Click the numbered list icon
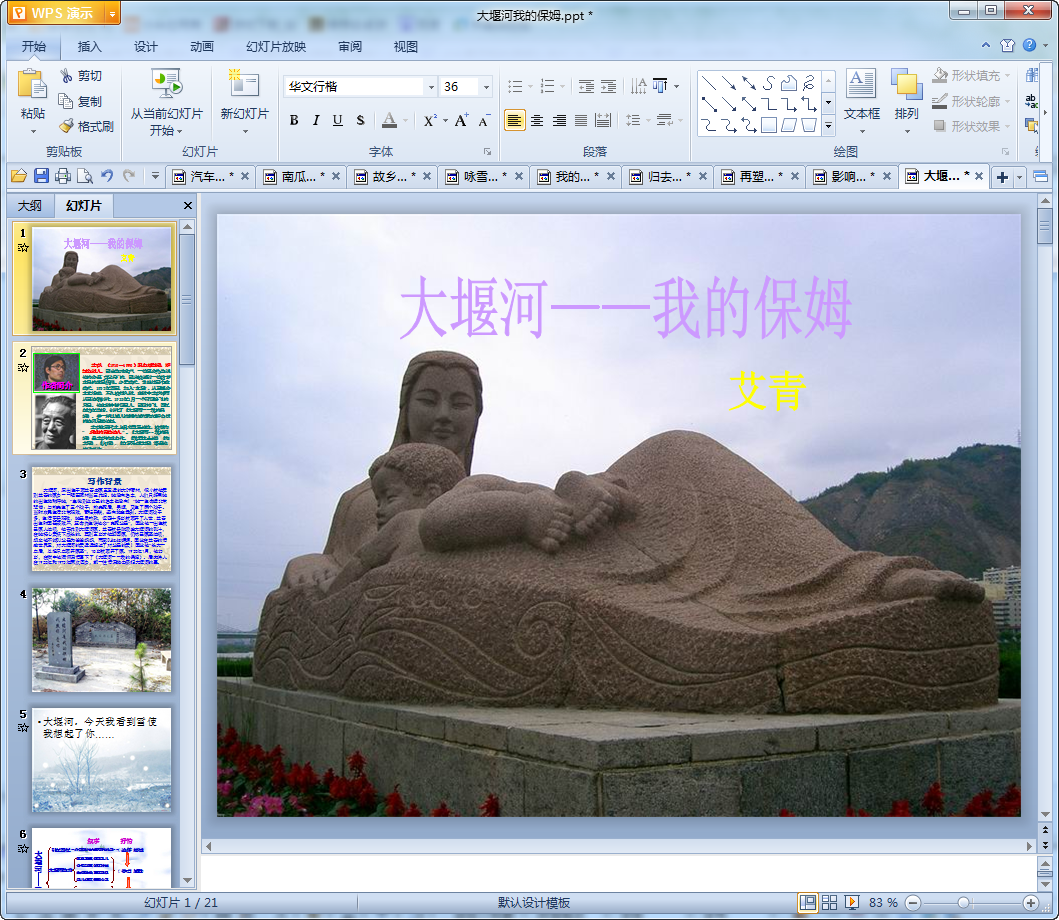This screenshot has height=920, width=1059. (548, 86)
